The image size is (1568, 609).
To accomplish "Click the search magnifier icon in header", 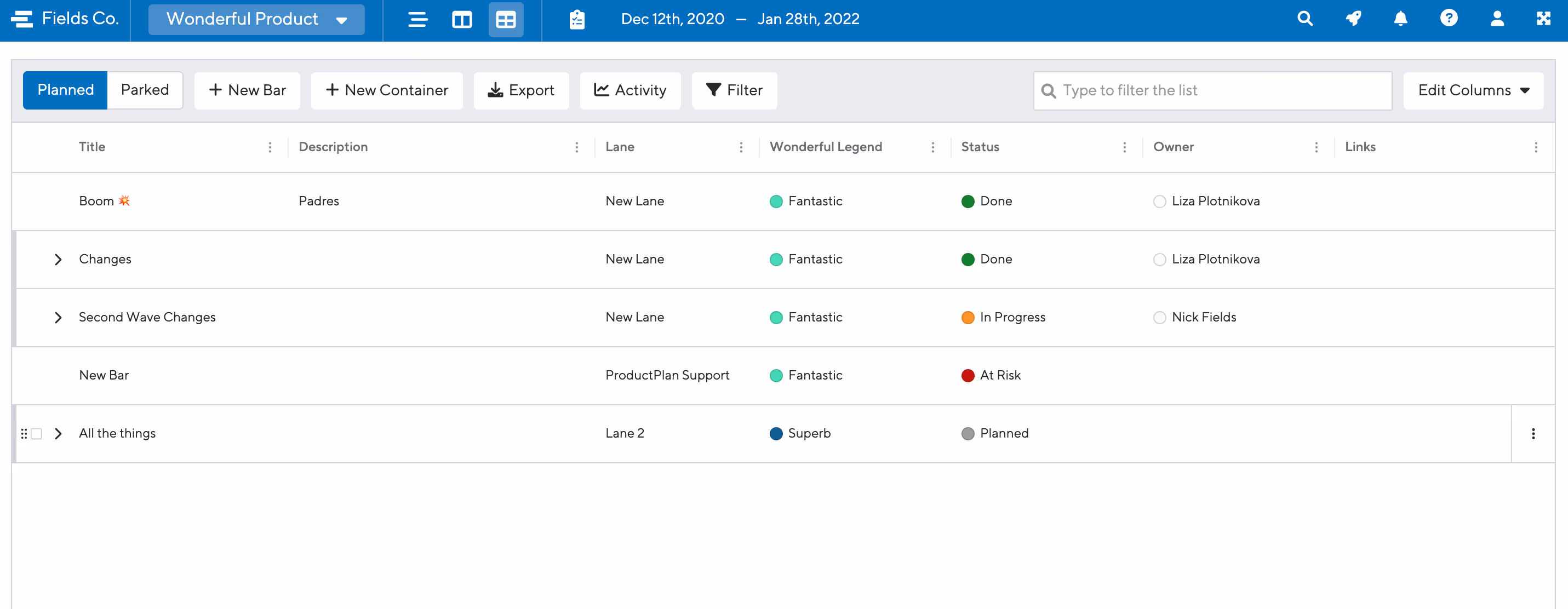I will [x=1304, y=19].
